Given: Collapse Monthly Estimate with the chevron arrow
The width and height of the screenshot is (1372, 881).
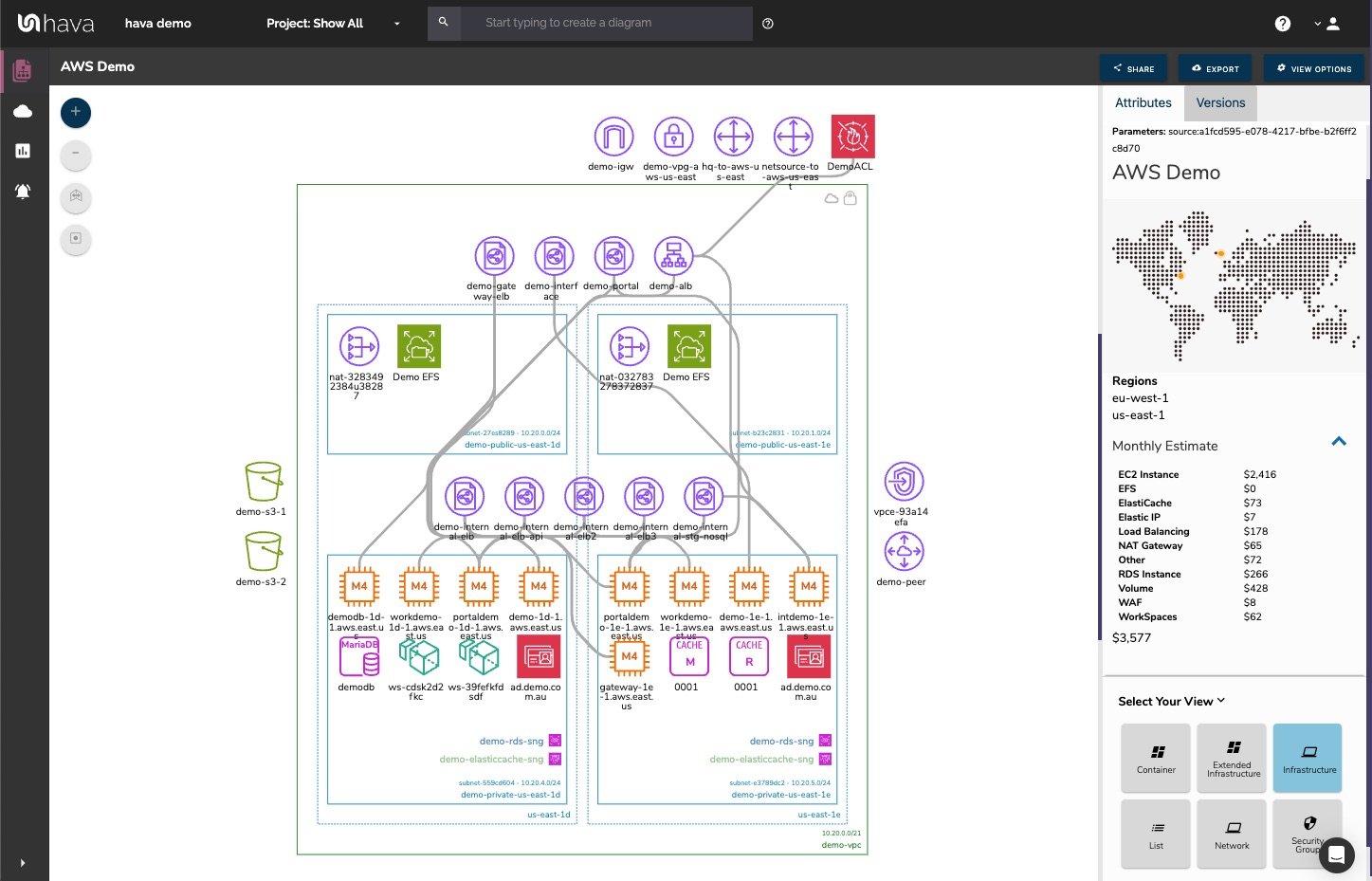Looking at the screenshot, I should [1339, 440].
